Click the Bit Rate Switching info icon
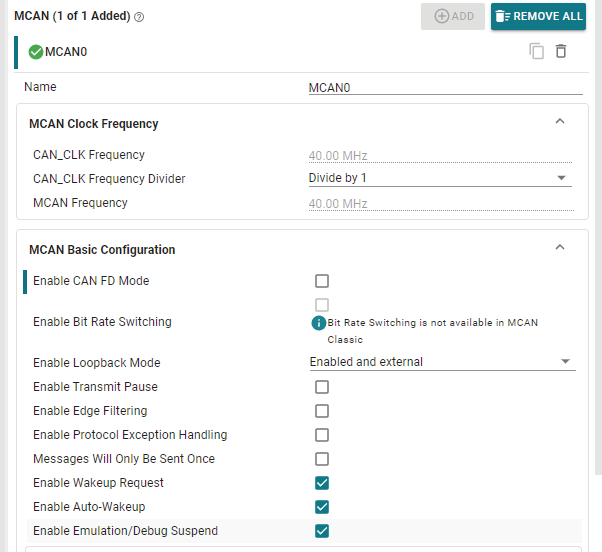602x552 pixels. 318,323
